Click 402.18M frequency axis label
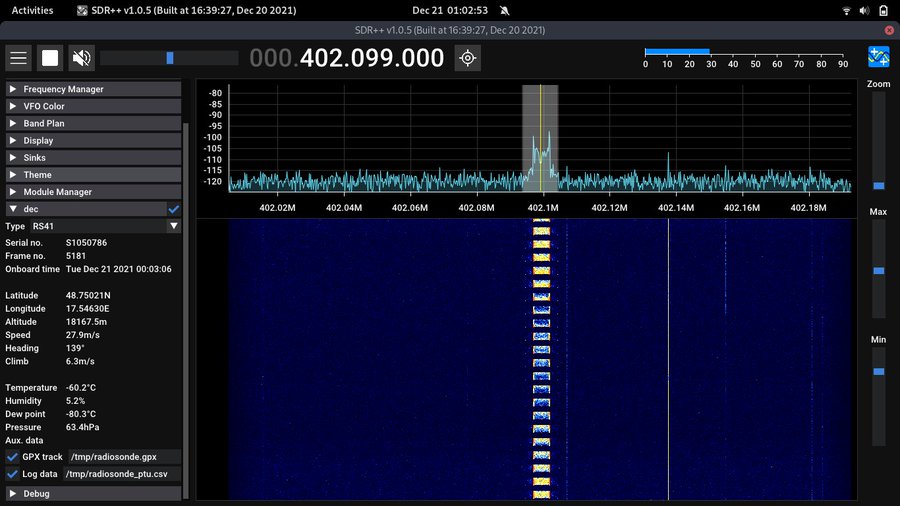 [x=808, y=208]
